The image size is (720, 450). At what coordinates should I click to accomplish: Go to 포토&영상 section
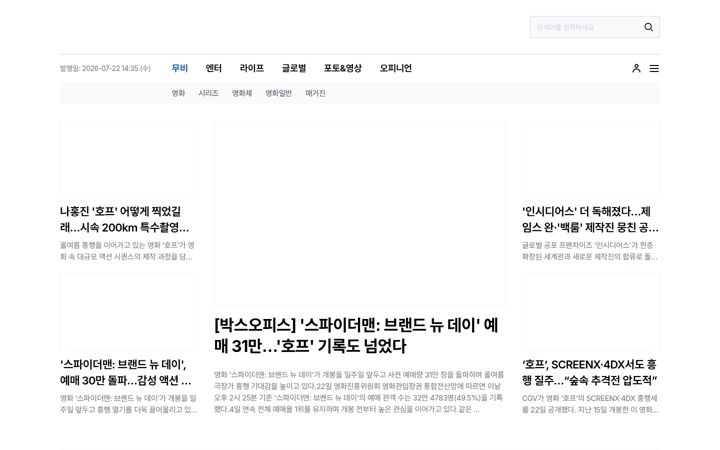[x=343, y=68]
